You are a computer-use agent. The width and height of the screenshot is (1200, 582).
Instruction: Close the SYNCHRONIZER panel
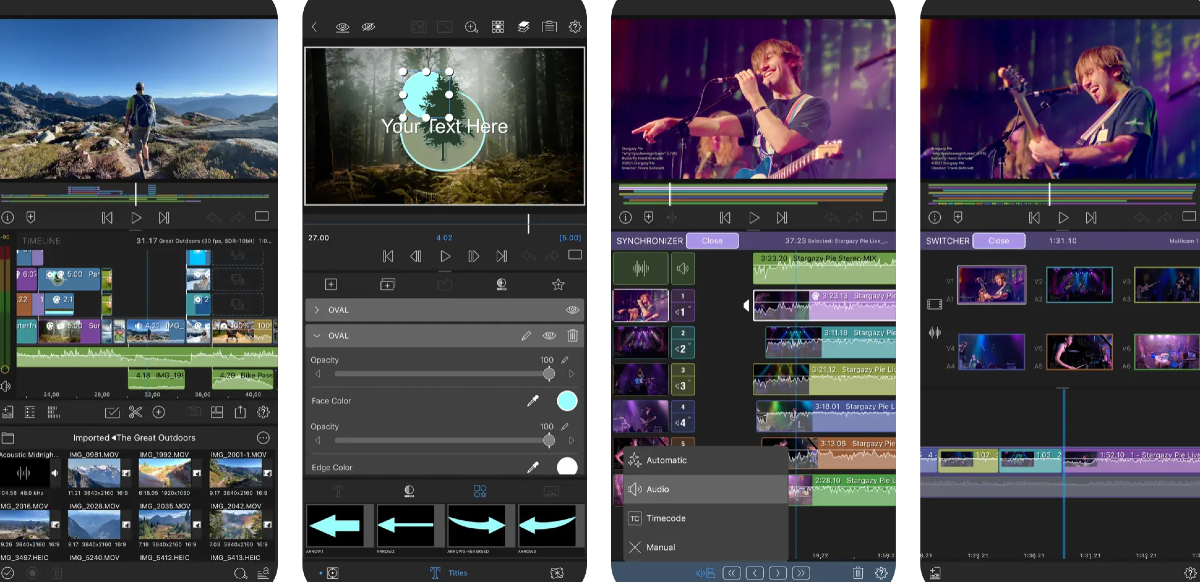[712, 241]
